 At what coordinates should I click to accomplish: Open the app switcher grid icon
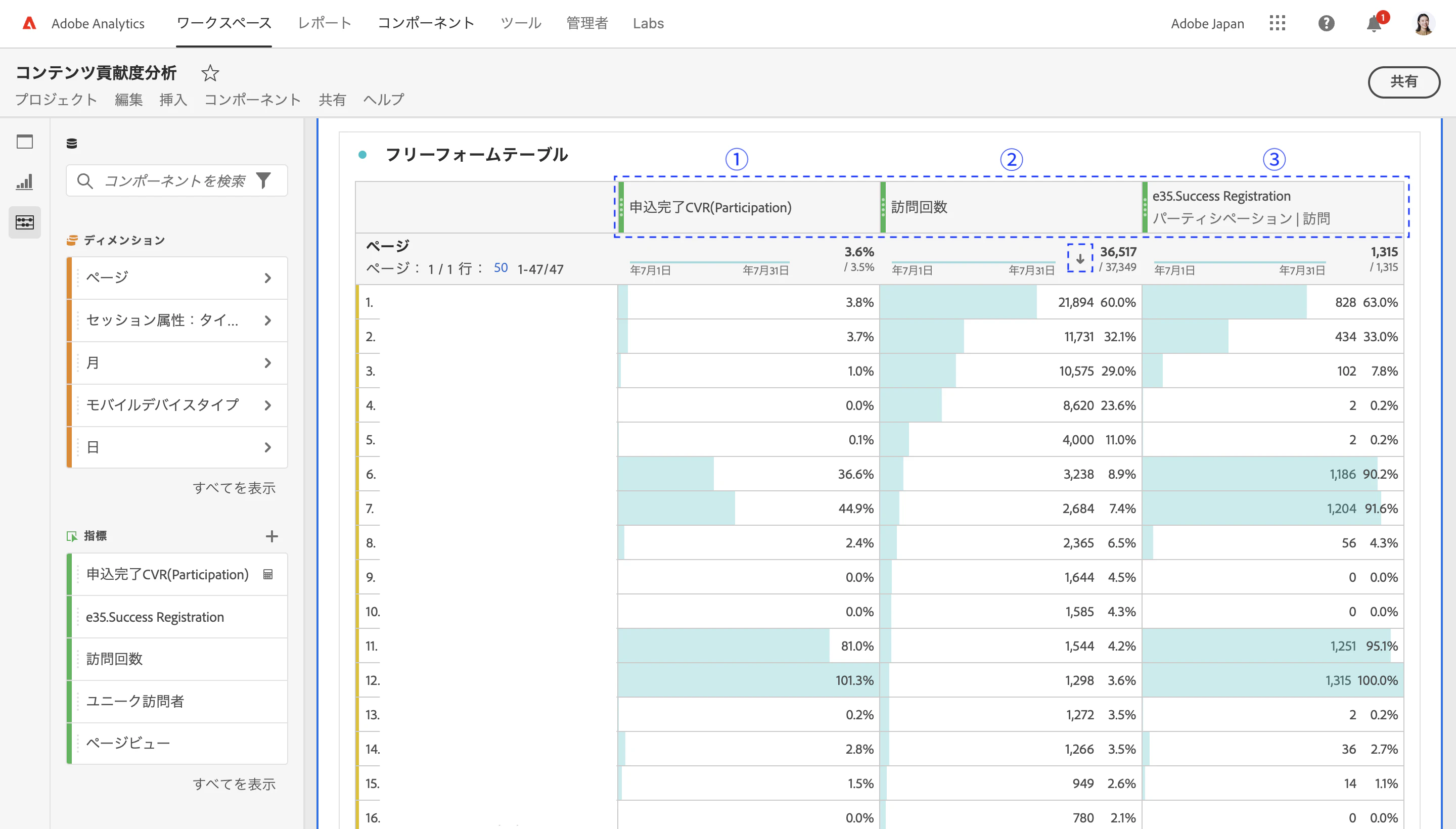click(x=1277, y=23)
